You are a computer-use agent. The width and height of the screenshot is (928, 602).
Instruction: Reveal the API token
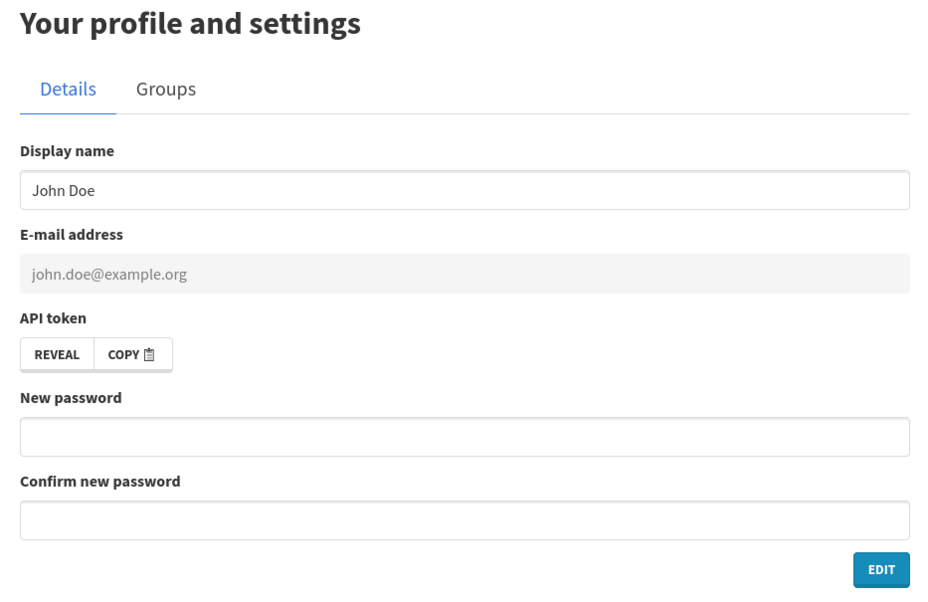coord(57,355)
